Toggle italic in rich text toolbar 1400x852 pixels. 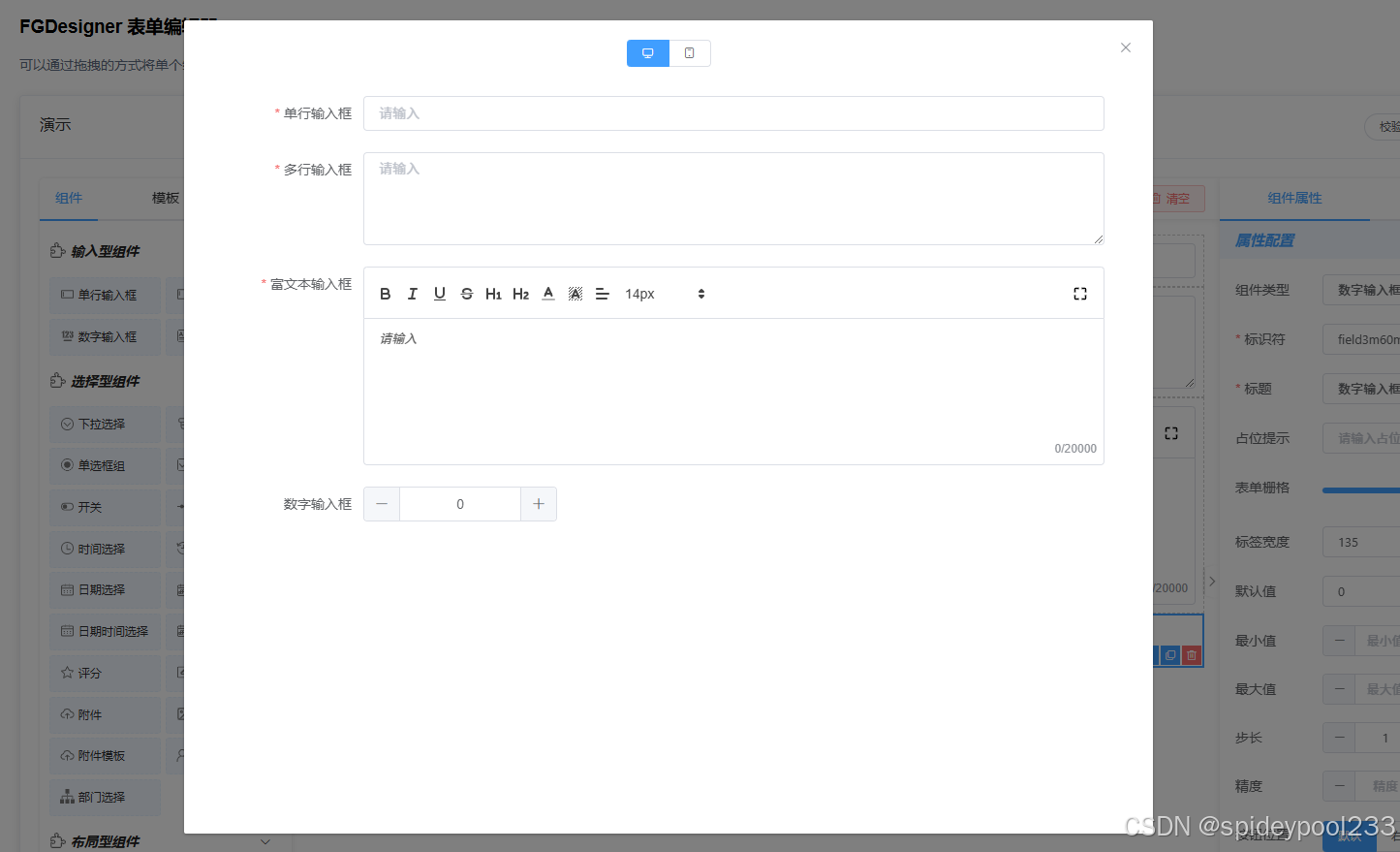pos(413,294)
